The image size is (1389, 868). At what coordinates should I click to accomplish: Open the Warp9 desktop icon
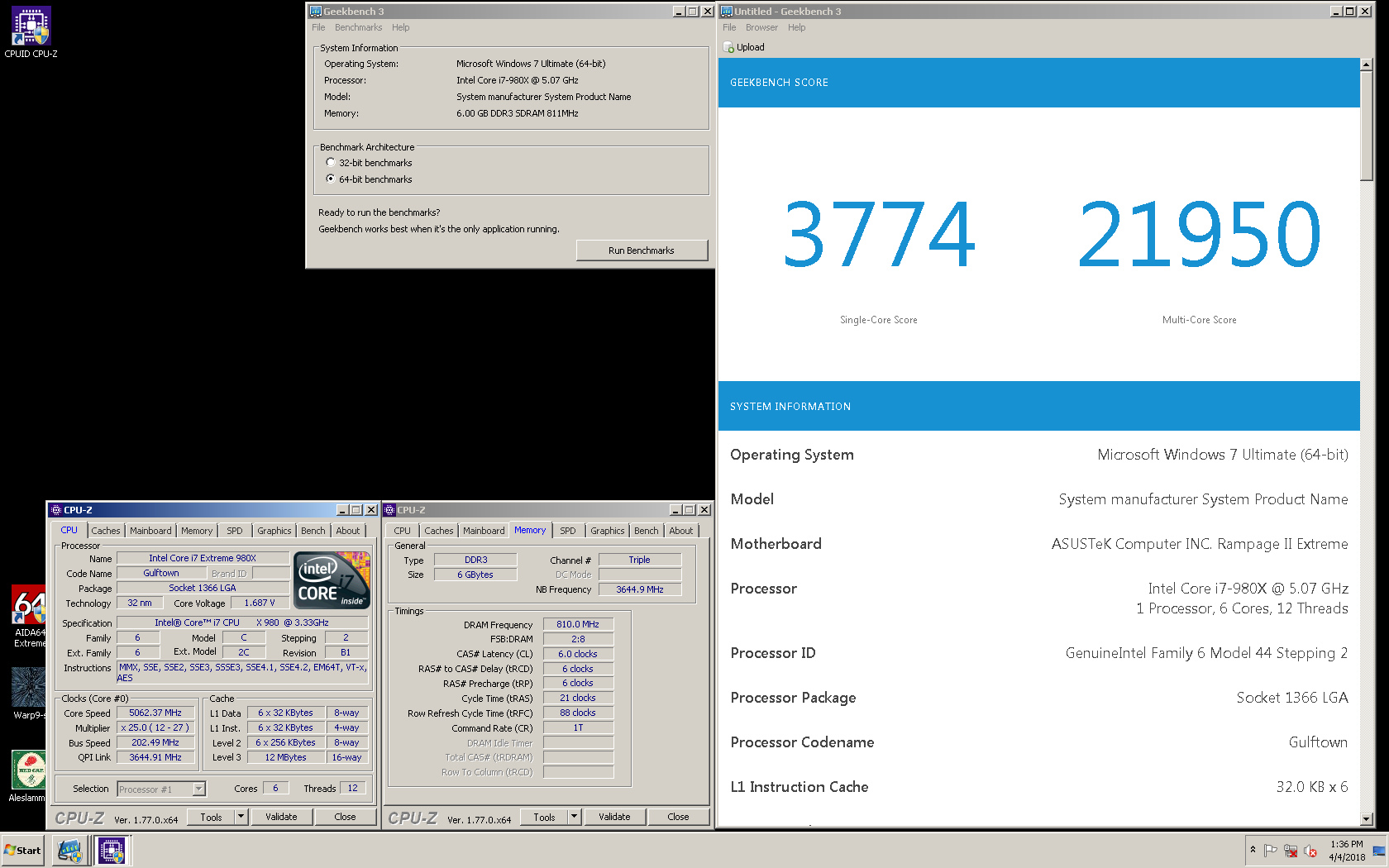coord(29,693)
